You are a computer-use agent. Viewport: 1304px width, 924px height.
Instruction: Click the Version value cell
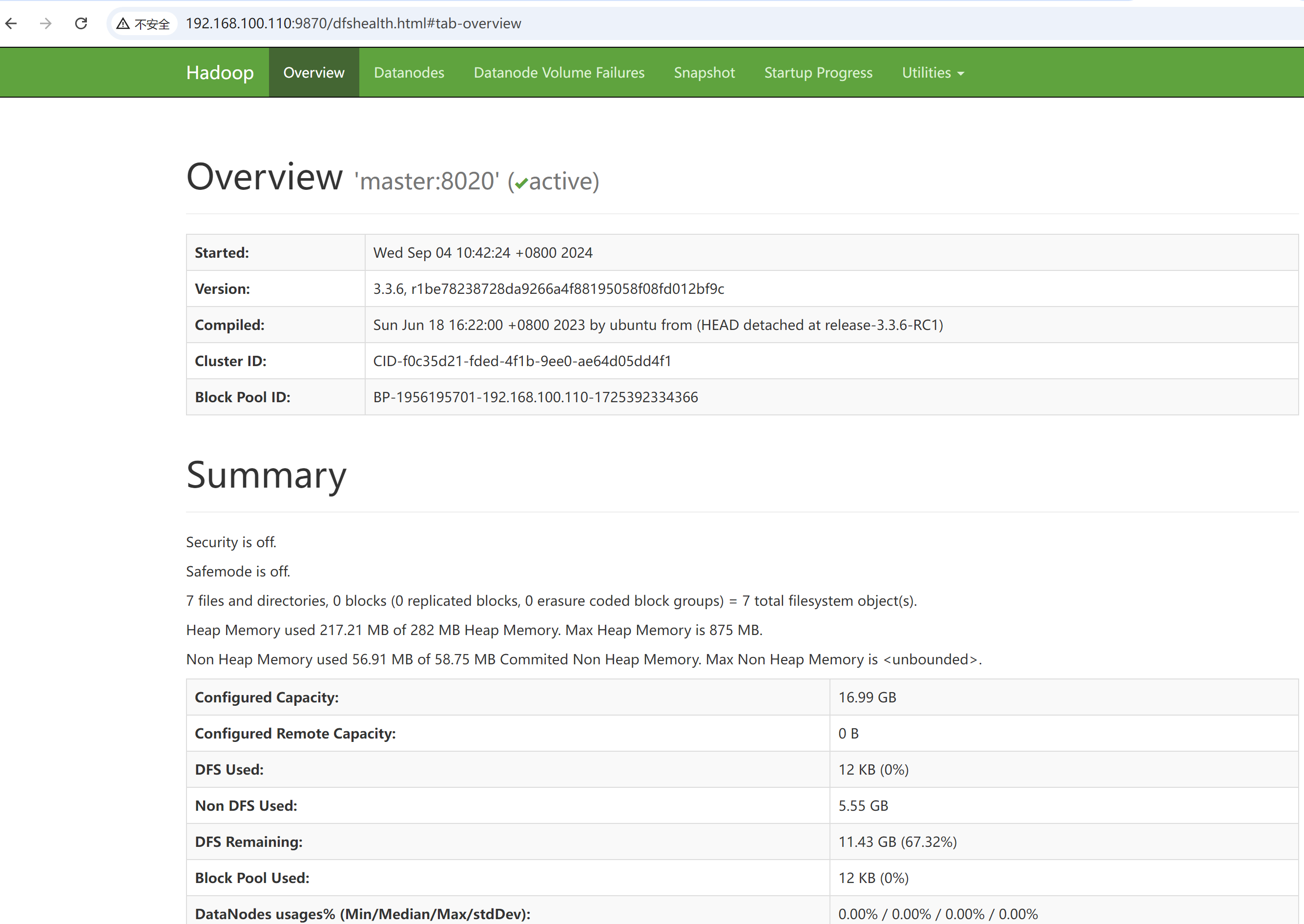(x=548, y=289)
